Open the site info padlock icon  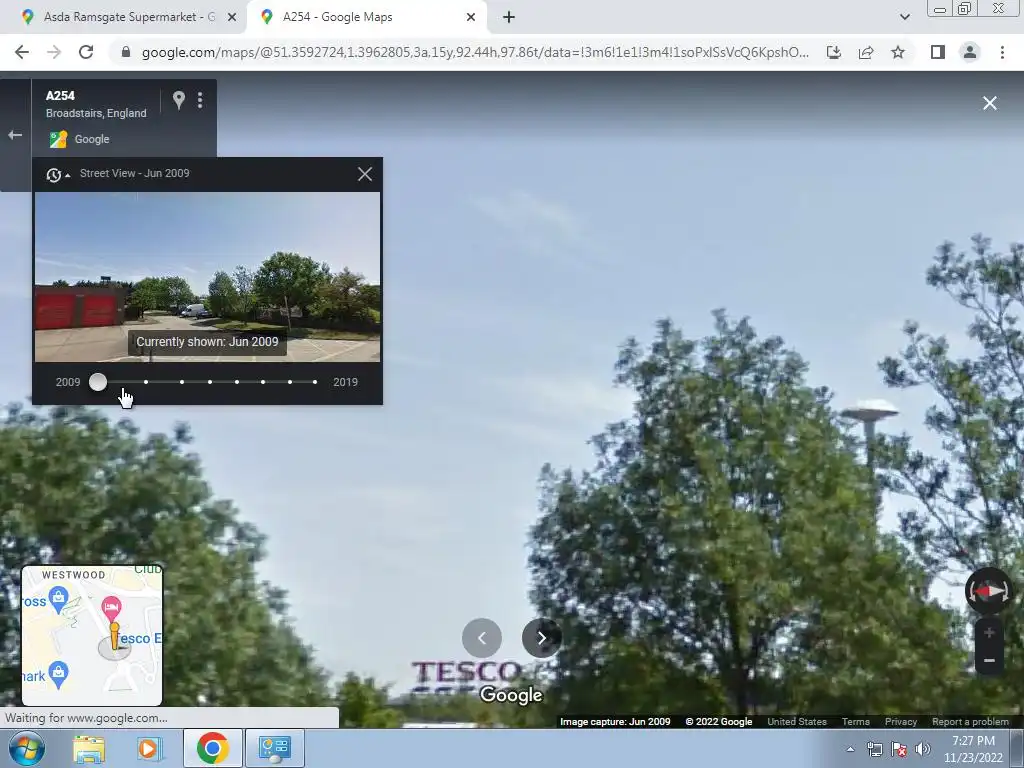126,52
